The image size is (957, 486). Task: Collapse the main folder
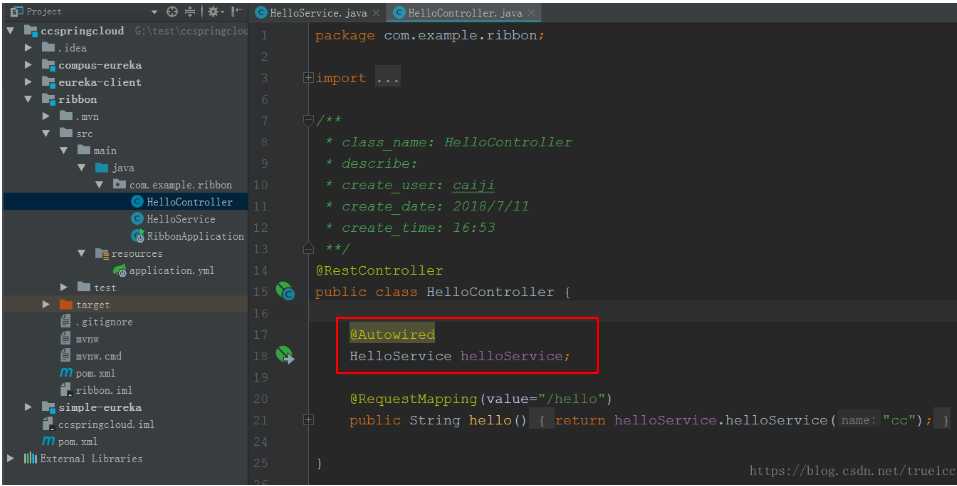[63, 150]
